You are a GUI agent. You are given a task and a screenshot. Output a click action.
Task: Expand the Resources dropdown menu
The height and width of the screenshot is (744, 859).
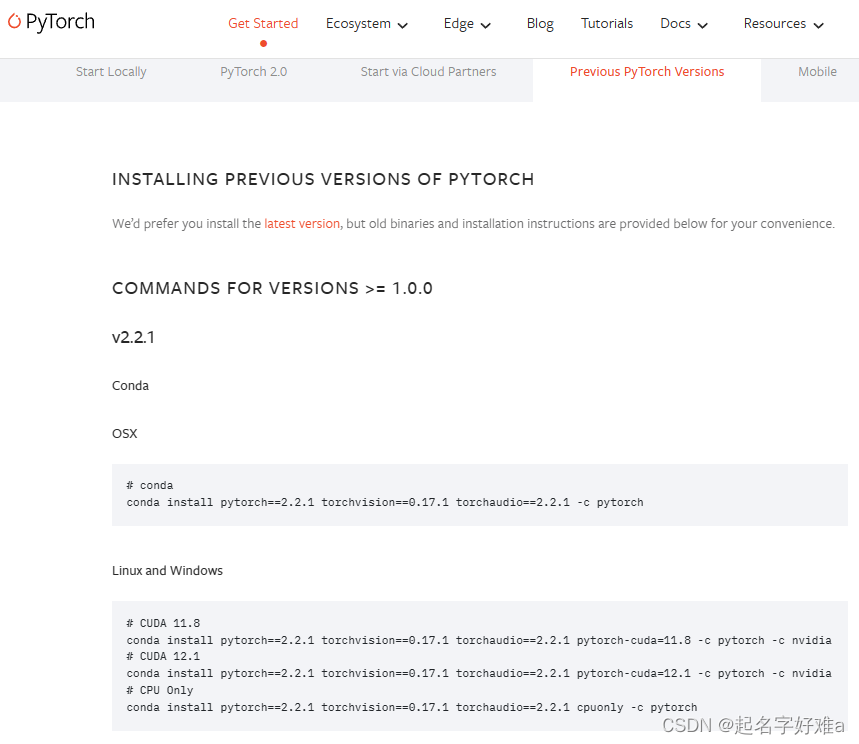(783, 24)
